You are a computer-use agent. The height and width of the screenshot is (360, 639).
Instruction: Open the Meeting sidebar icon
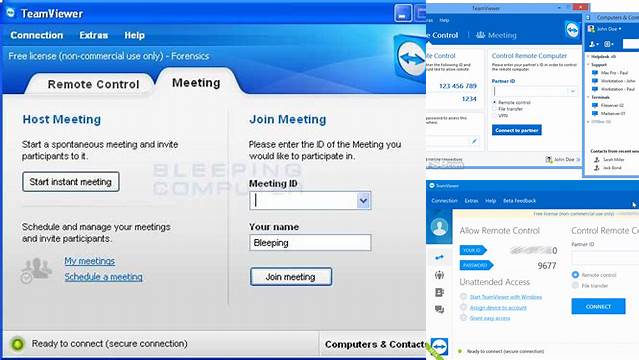pos(439,275)
